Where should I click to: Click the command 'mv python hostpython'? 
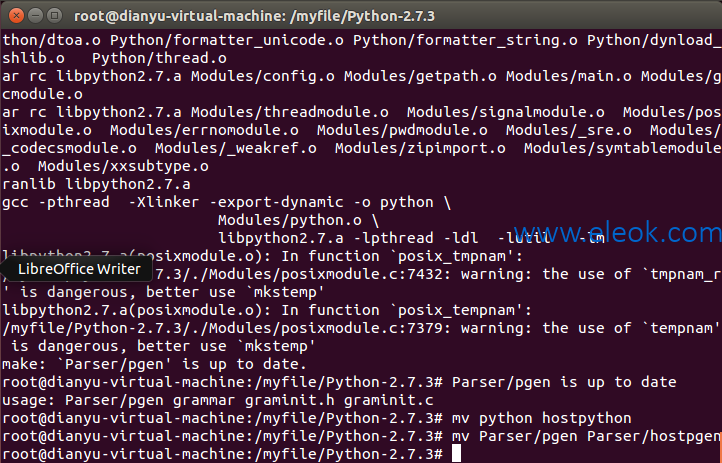[542, 418]
